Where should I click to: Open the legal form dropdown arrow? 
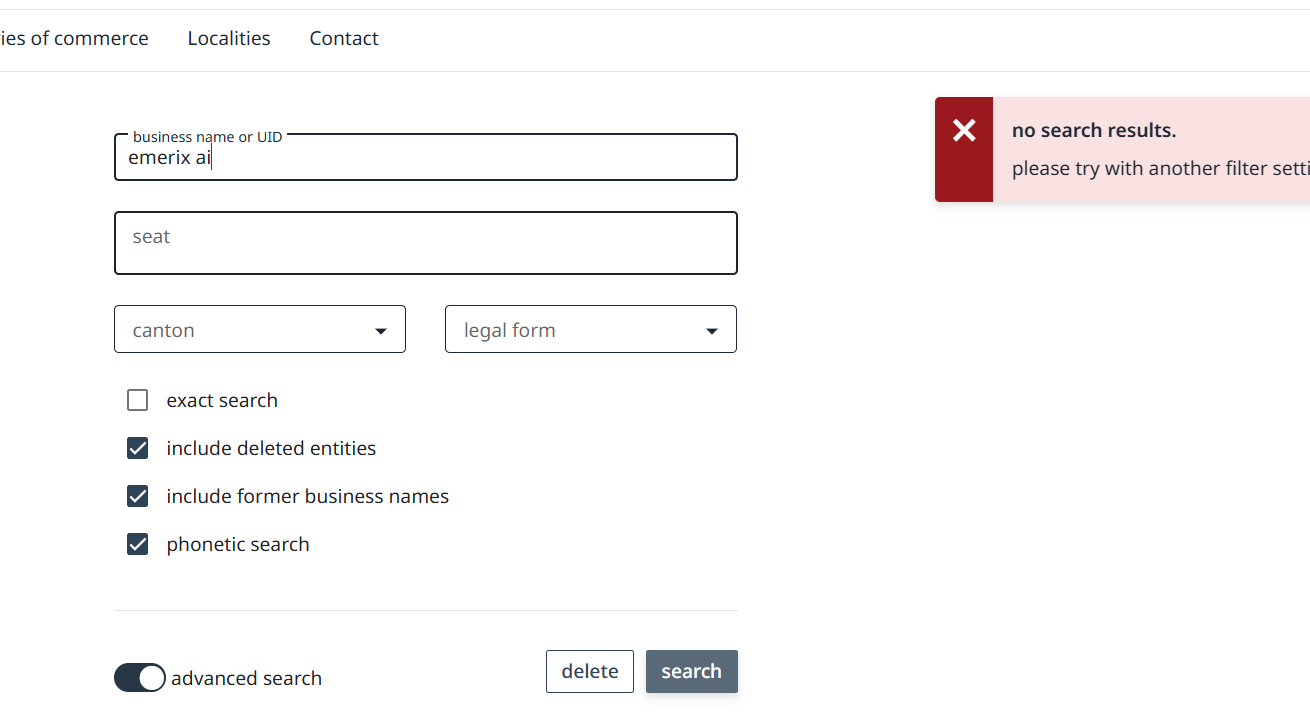pyautogui.click(x=712, y=331)
